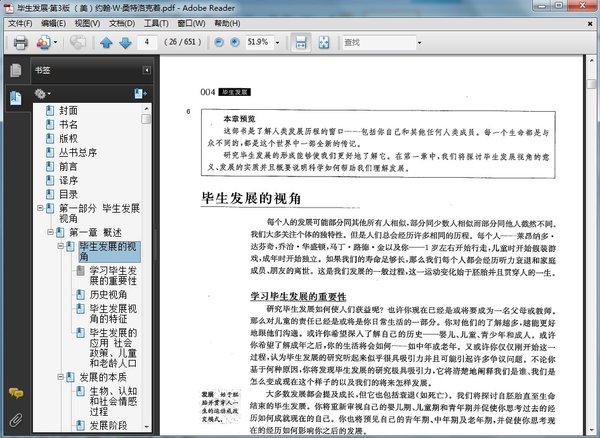Select the 发展的本质 bookmark
Image resolution: width=600 pixels, height=438 pixels.
click(103, 377)
